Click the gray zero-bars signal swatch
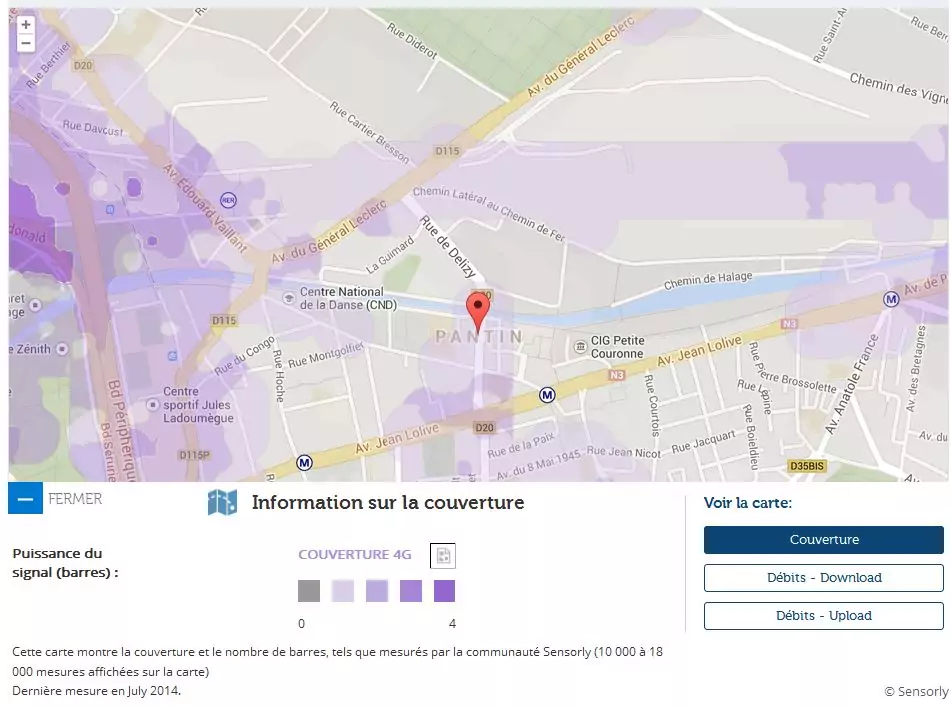 pyautogui.click(x=309, y=591)
